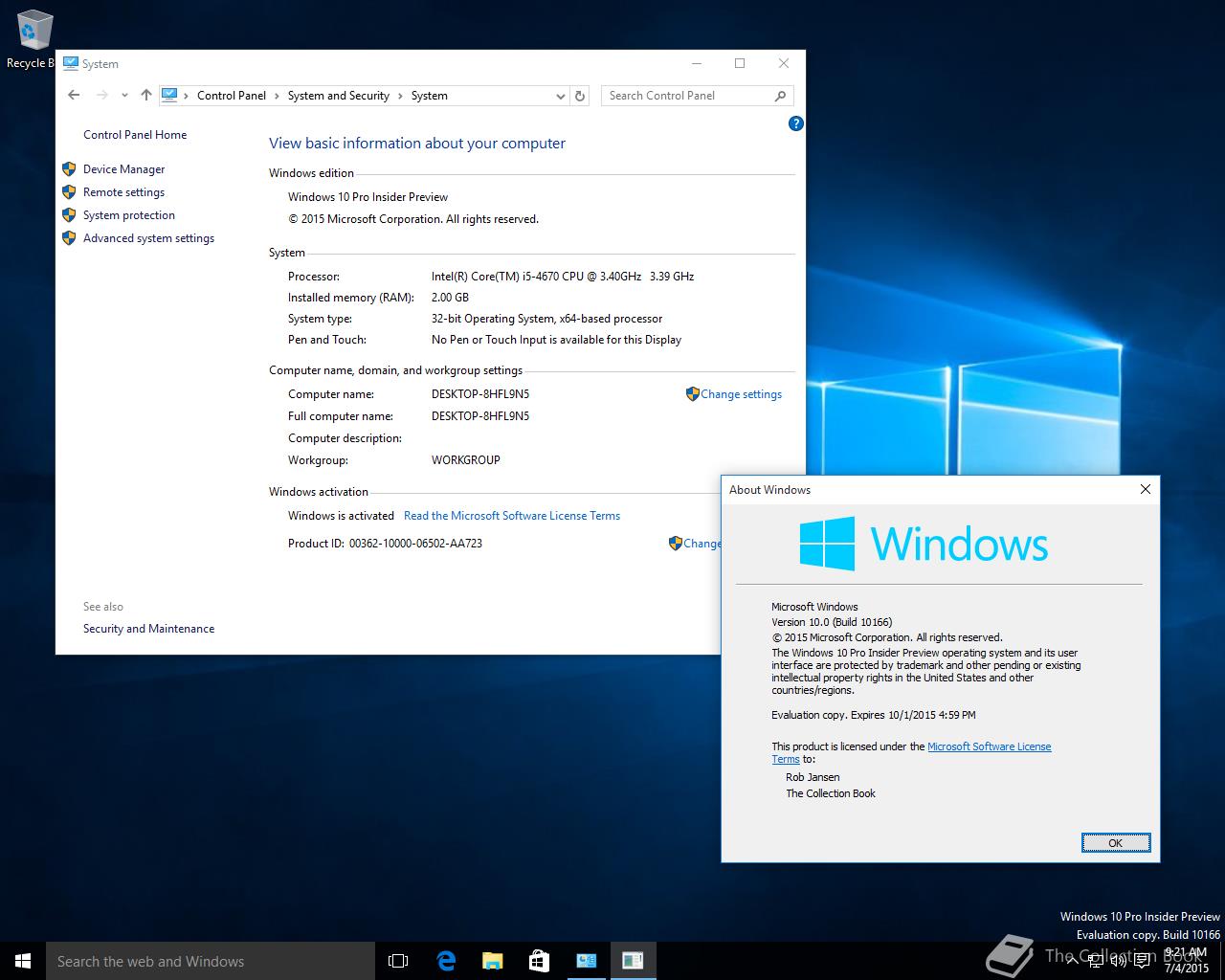
Task: Open the recent locations dropdown arrow
Action: pyautogui.click(x=124, y=96)
